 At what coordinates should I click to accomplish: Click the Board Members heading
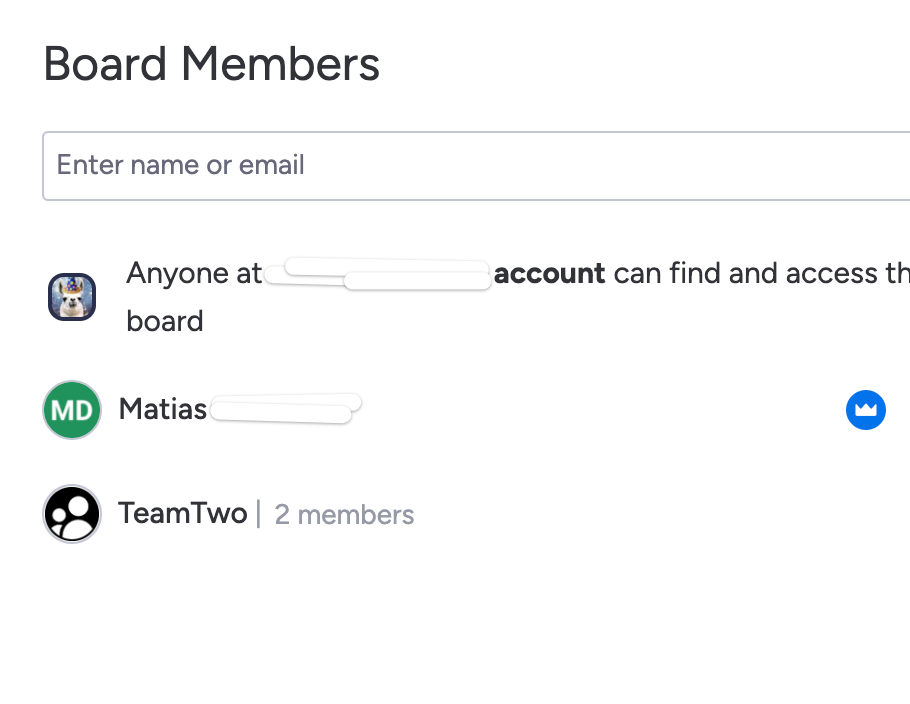tap(212, 64)
